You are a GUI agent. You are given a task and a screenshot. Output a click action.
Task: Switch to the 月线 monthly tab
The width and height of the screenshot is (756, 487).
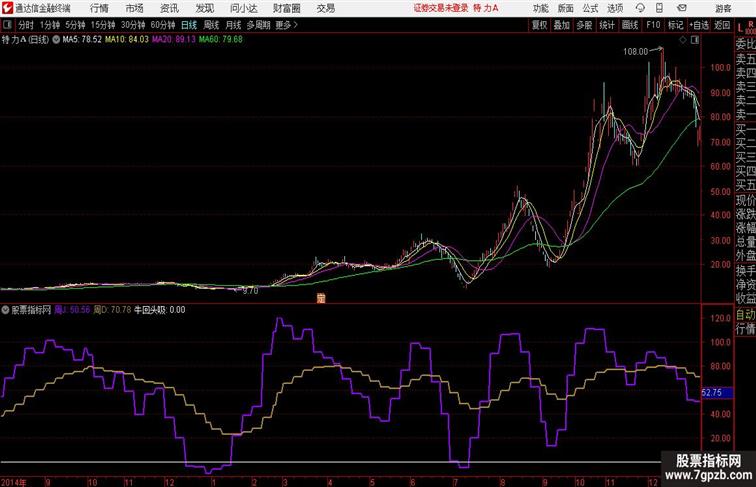pyautogui.click(x=233, y=25)
